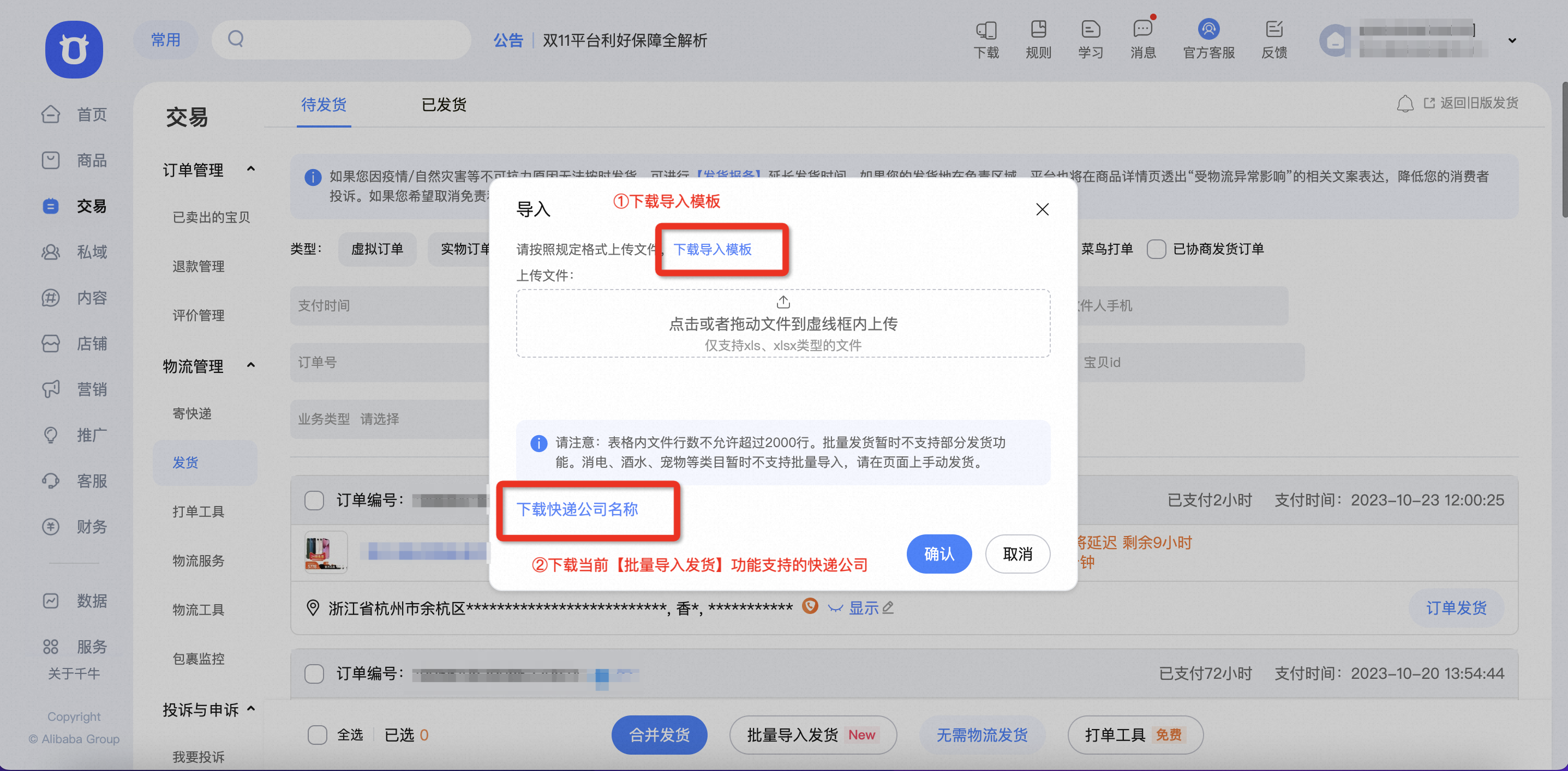Open 已卖出的宝贝 menu item

click(x=211, y=217)
